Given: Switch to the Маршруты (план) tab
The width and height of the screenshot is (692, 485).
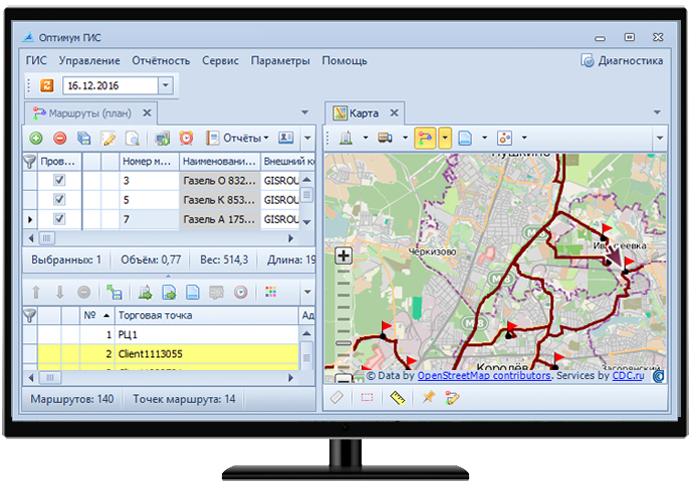Looking at the screenshot, I should pos(90,113).
